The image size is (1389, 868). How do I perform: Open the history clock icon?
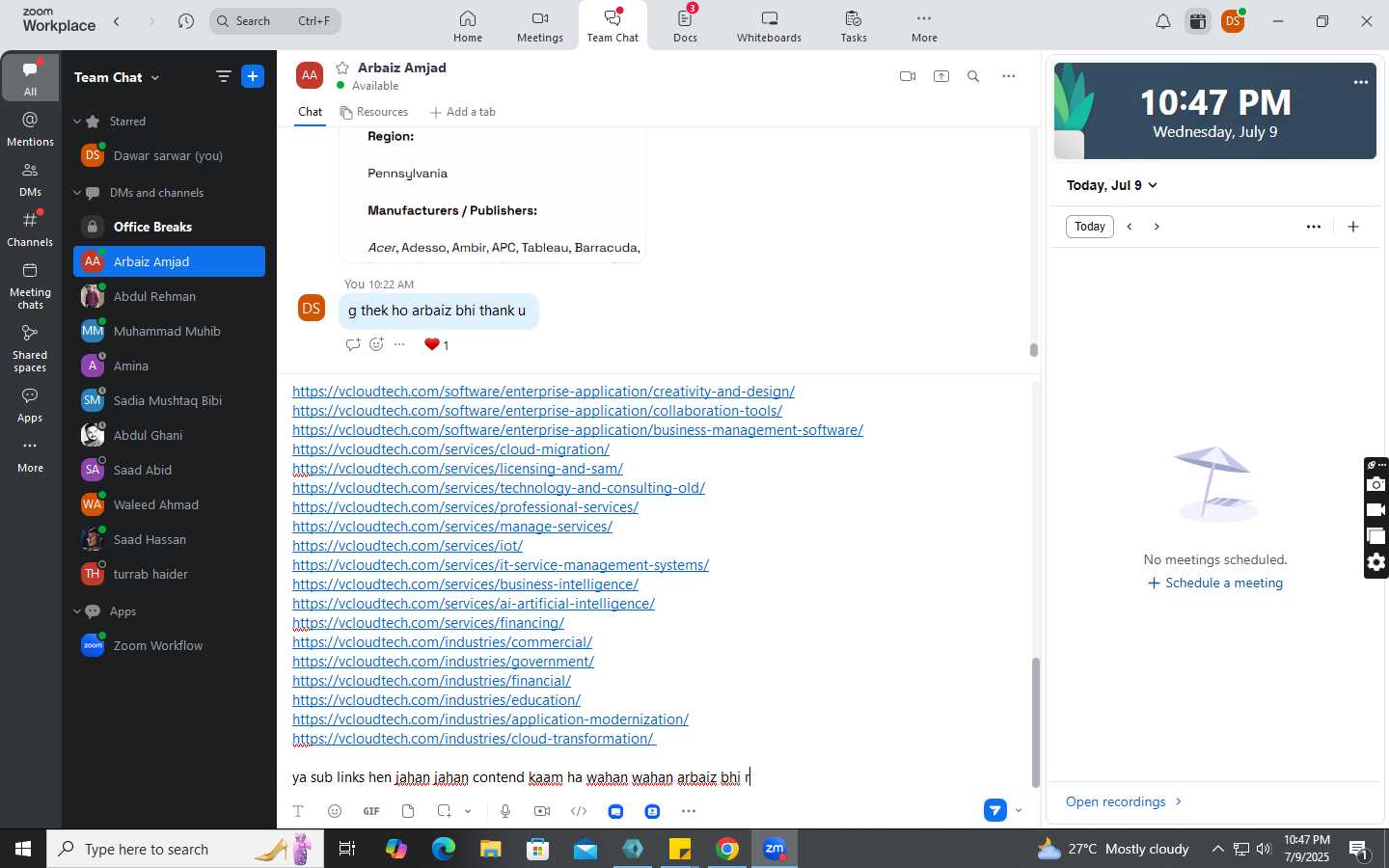click(186, 21)
